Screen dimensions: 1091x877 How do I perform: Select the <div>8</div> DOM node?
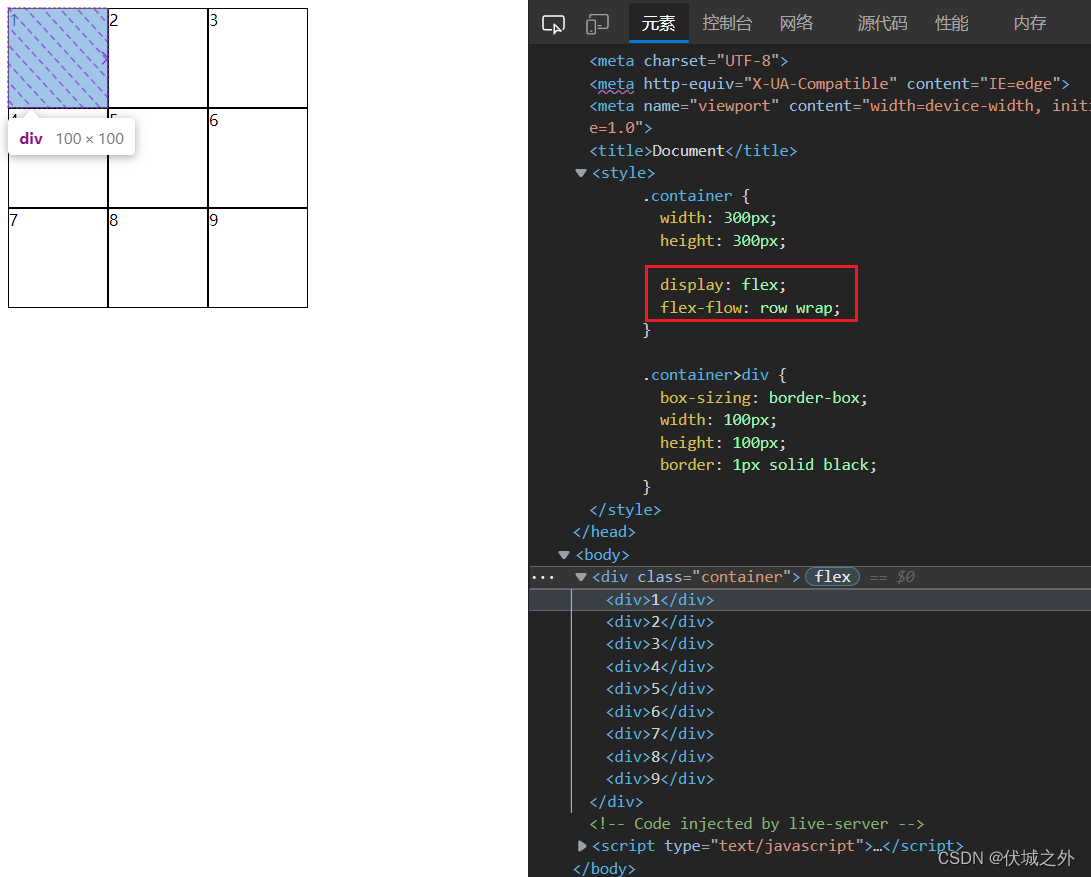(660, 757)
